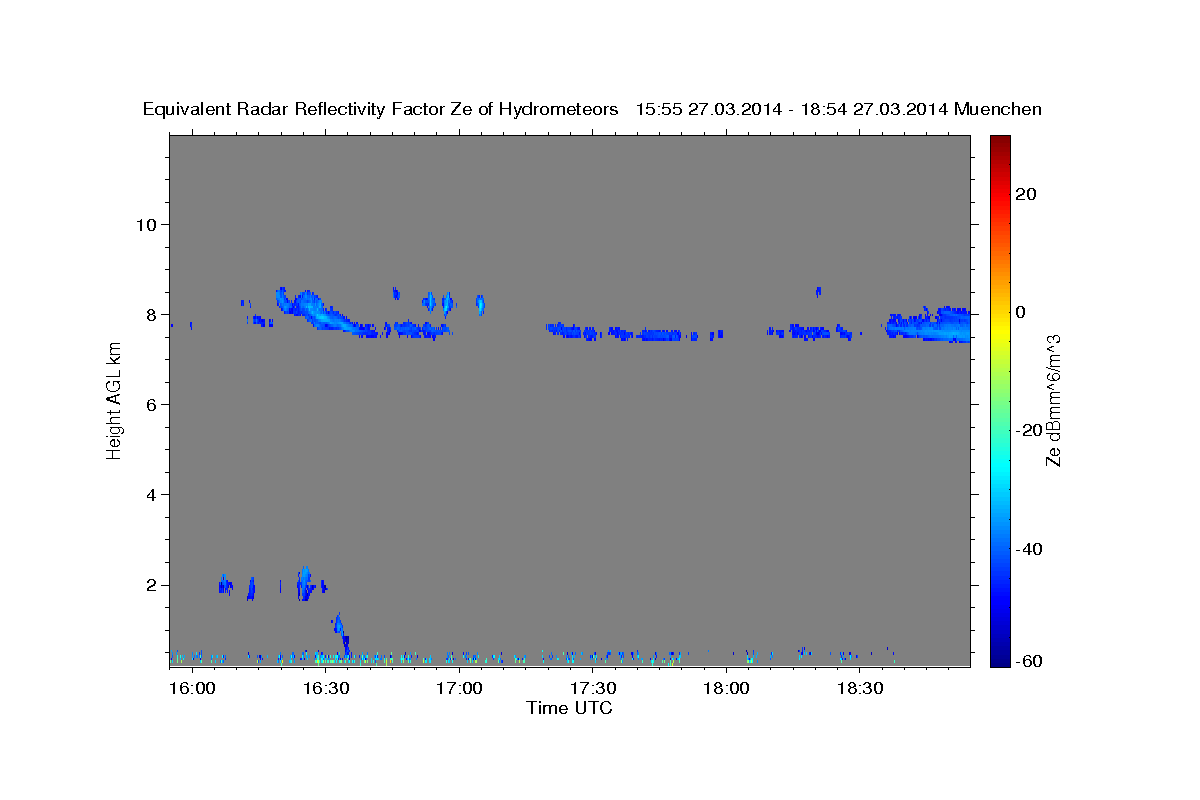Click the cloud layer at 8 km near 18:45
Image resolution: width=1200 pixels, height=800 pixels.
tap(930, 325)
